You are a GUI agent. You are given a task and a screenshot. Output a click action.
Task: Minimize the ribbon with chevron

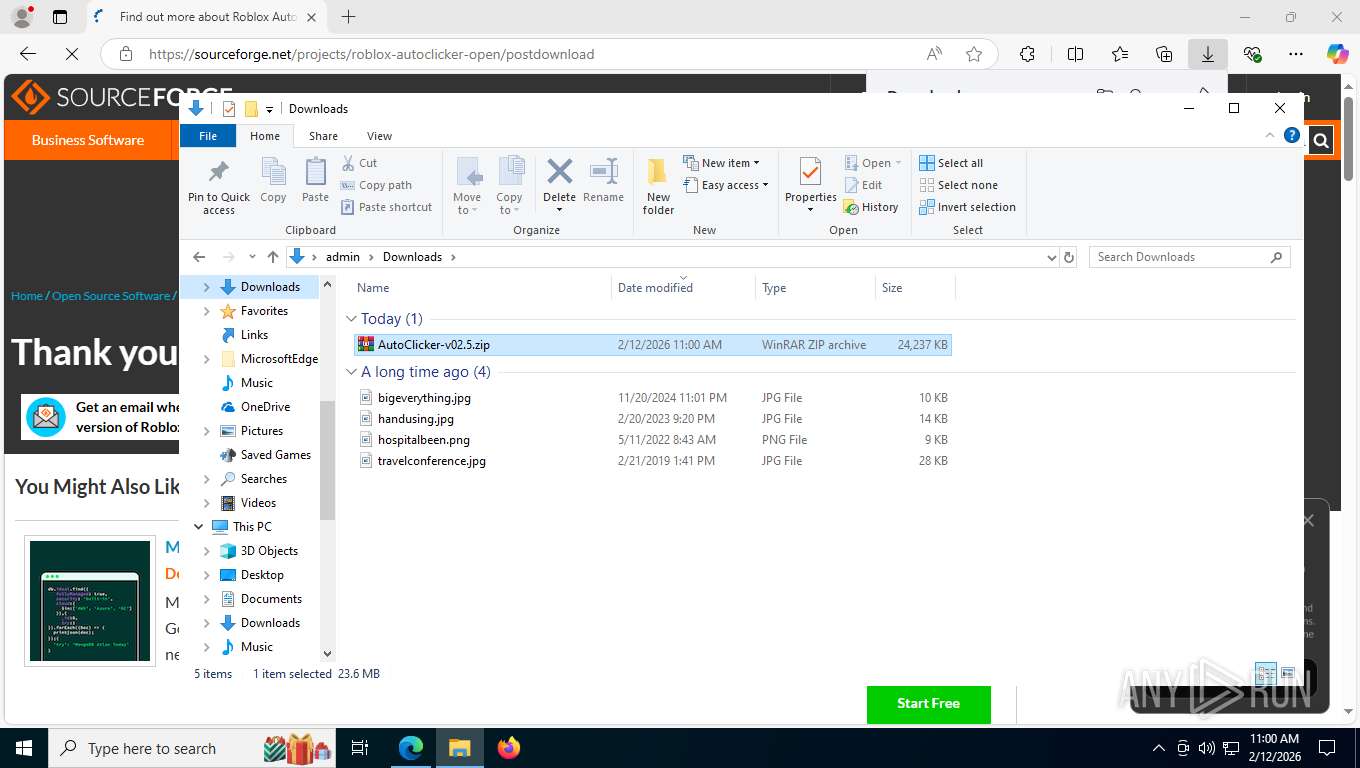pos(1270,136)
